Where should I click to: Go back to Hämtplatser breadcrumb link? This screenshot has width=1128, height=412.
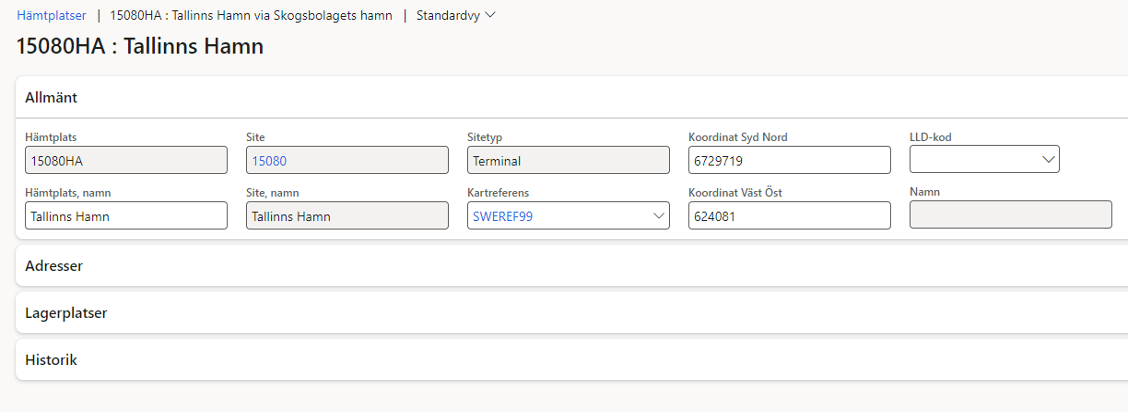click(x=51, y=15)
